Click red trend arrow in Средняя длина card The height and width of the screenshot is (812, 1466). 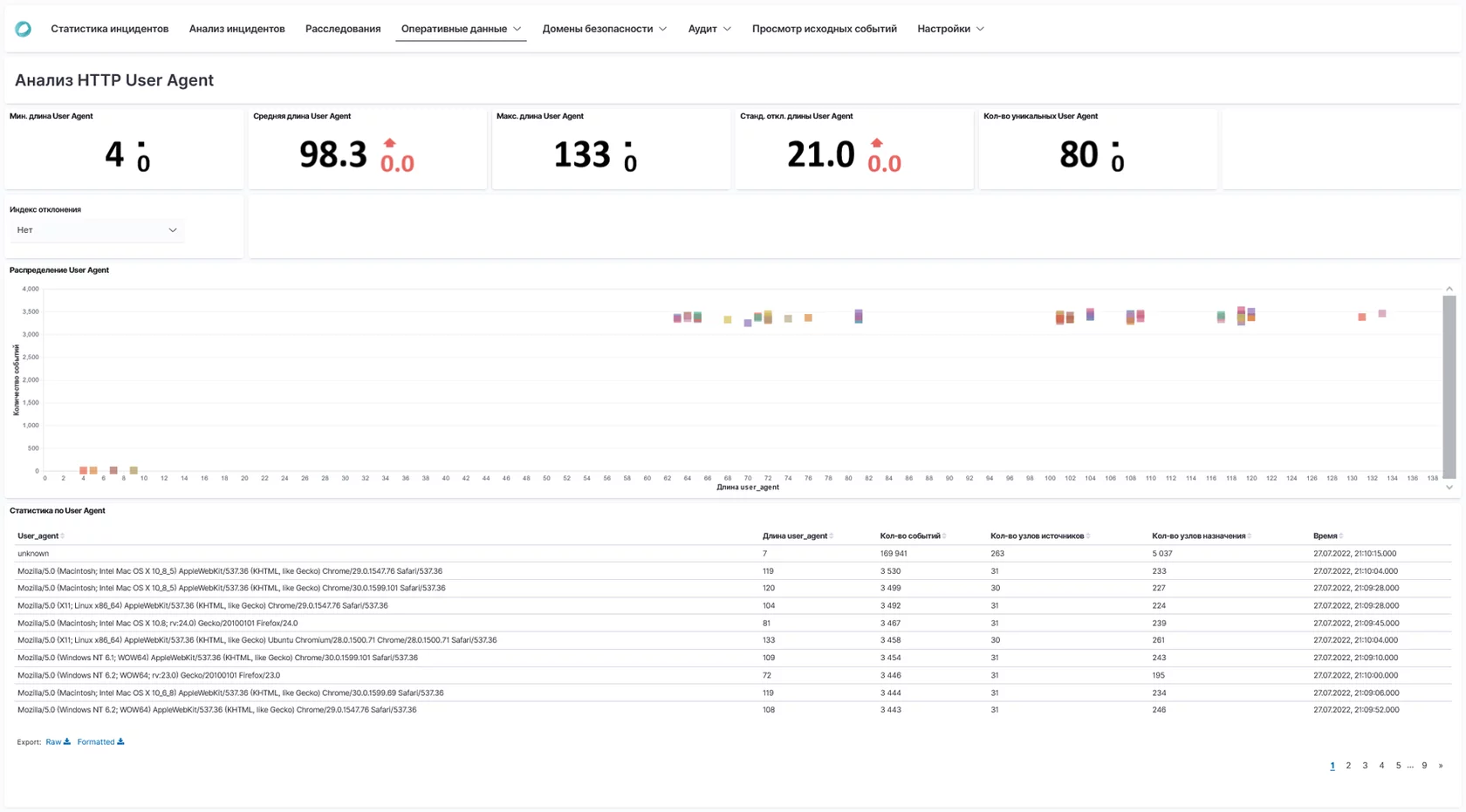point(390,141)
